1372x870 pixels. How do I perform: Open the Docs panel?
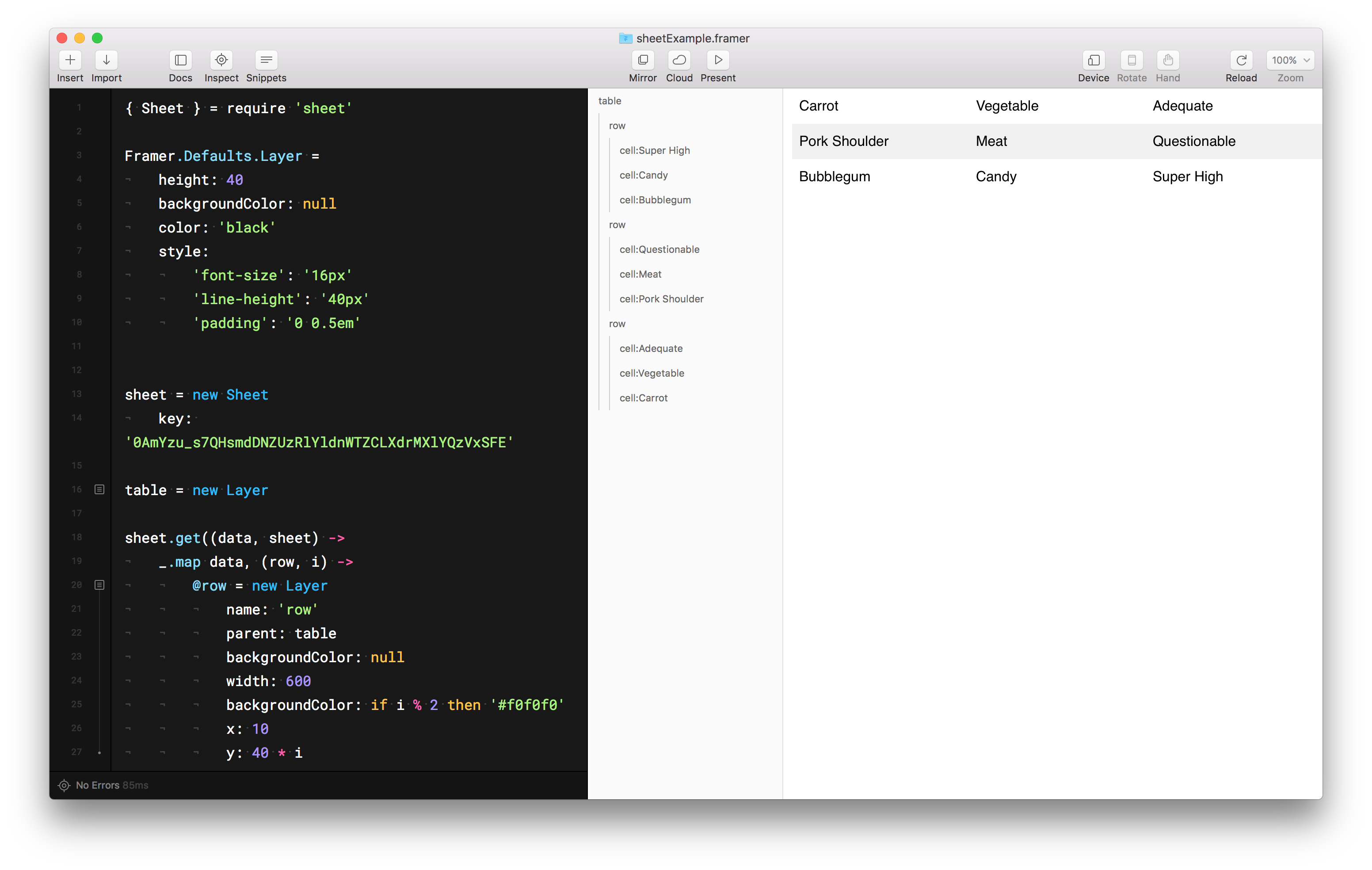[x=181, y=60]
